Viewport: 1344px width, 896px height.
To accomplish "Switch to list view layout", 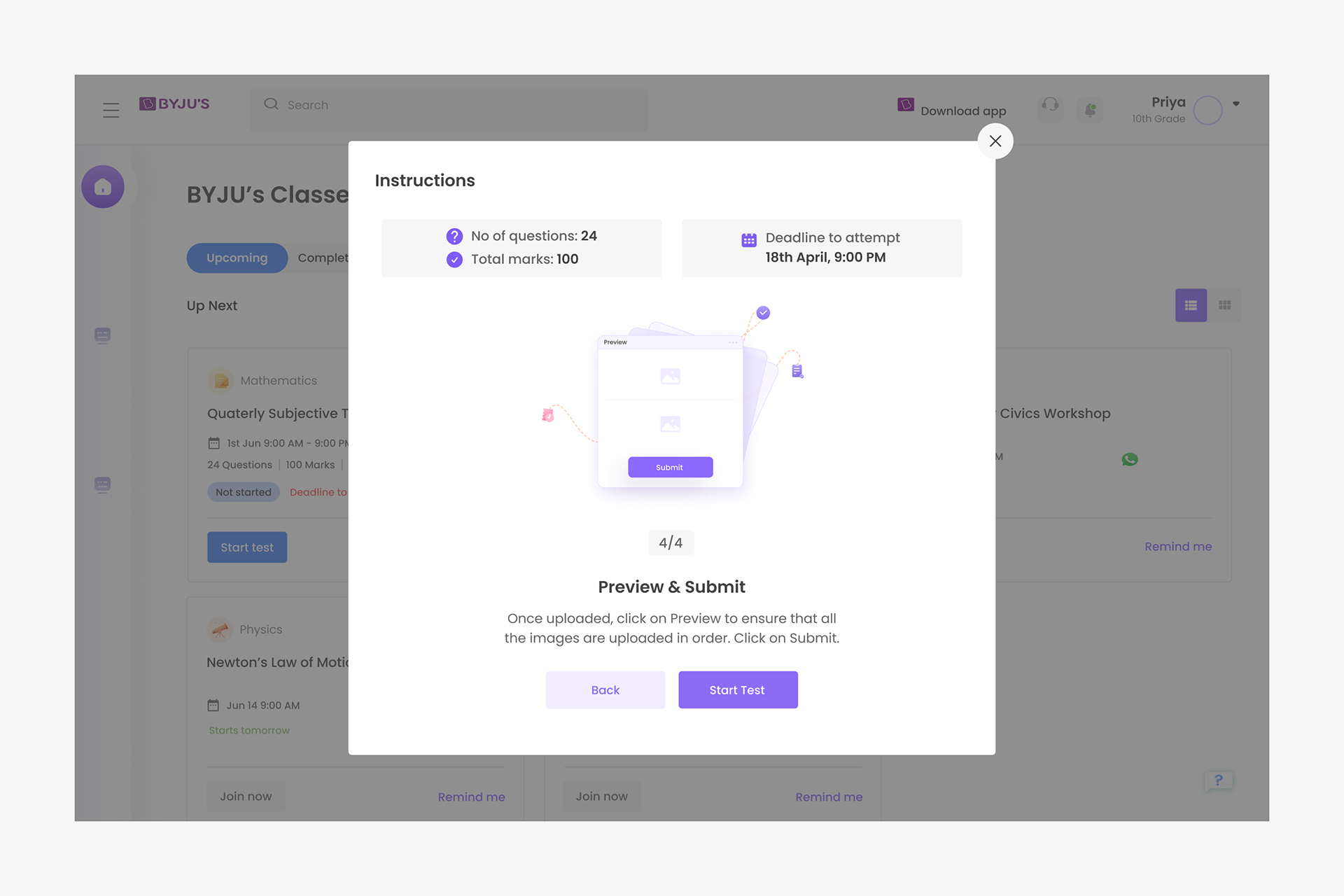I will pos(1191,305).
